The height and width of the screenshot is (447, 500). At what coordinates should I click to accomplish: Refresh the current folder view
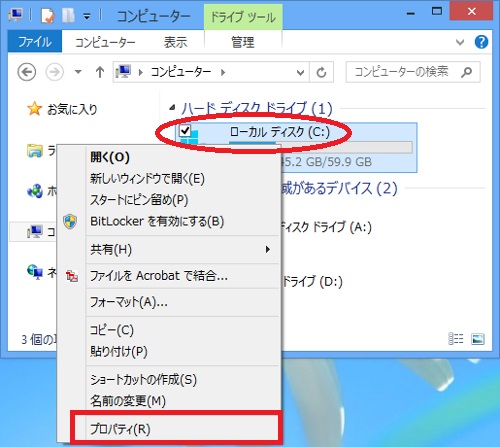click(x=321, y=72)
